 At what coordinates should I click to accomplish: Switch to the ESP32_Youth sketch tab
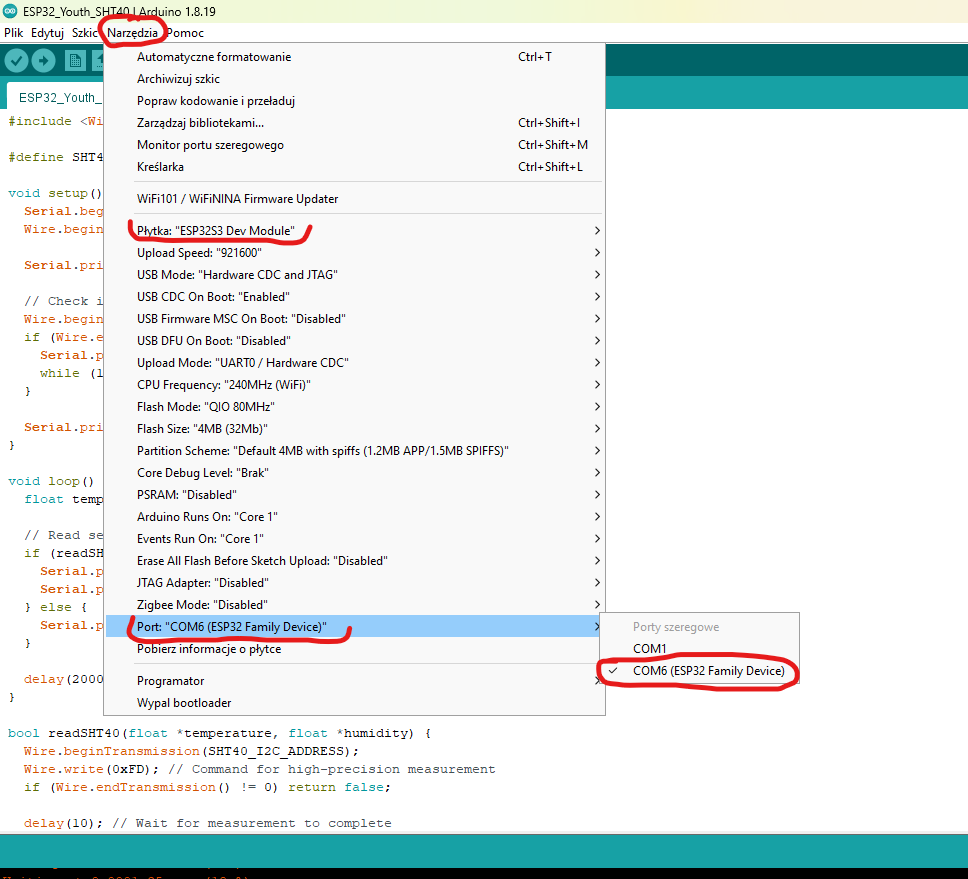tap(56, 98)
